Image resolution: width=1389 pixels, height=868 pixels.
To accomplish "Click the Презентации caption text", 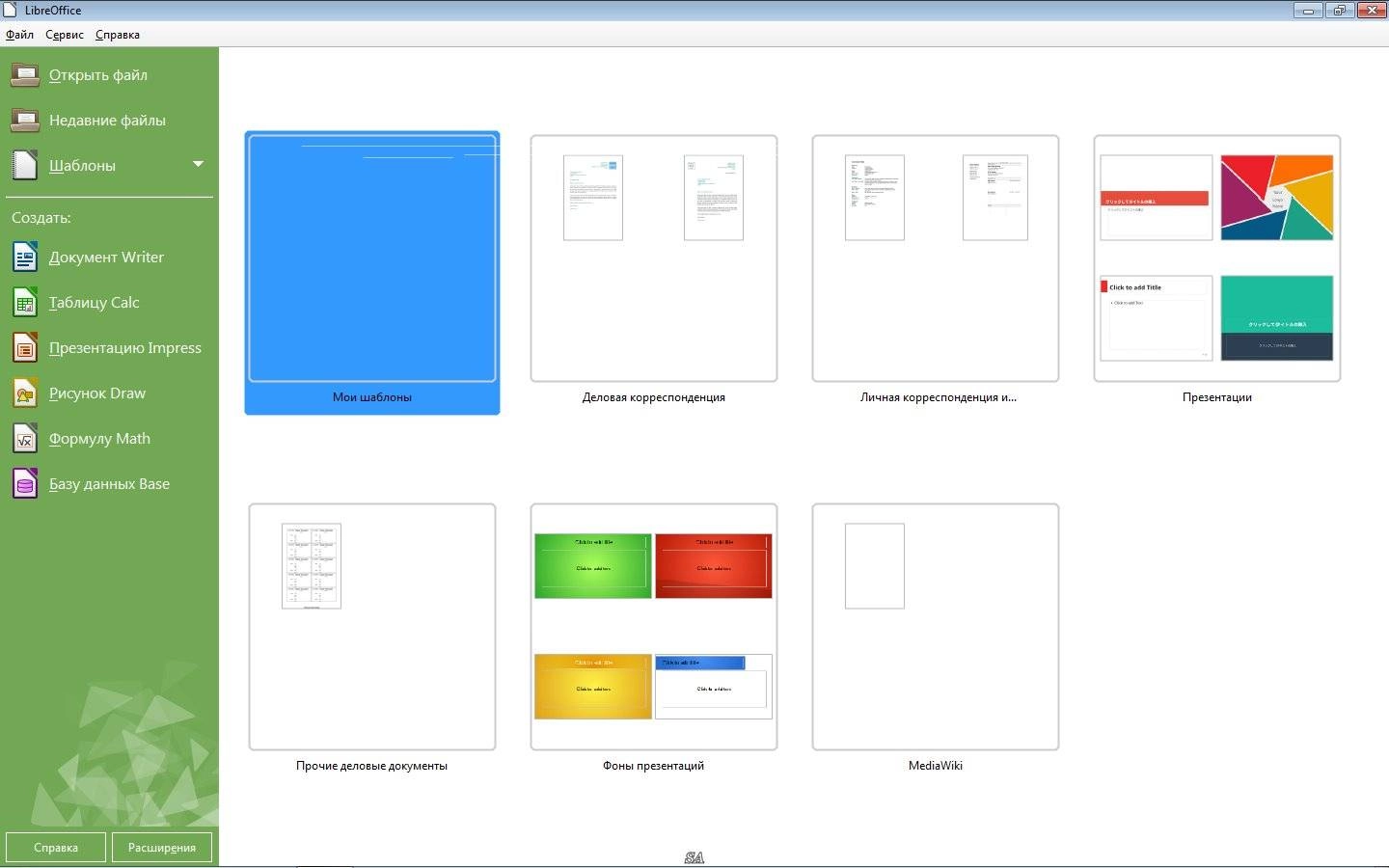I will (x=1217, y=397).
